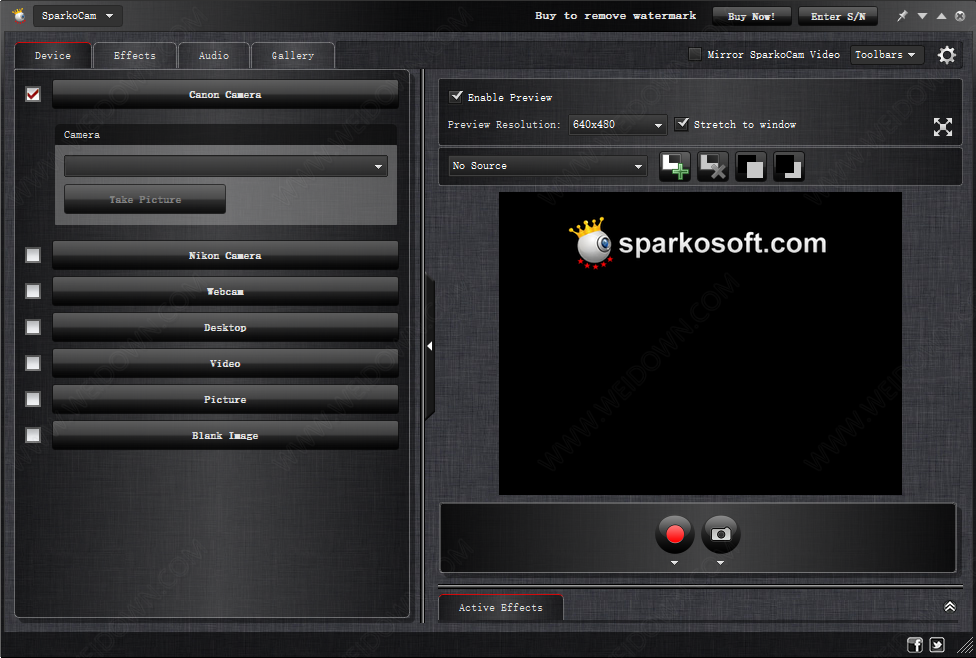Viewport: 976px width, 658px height.
Task: Click the fullscreen preview icon
Action: click(943, 127)
